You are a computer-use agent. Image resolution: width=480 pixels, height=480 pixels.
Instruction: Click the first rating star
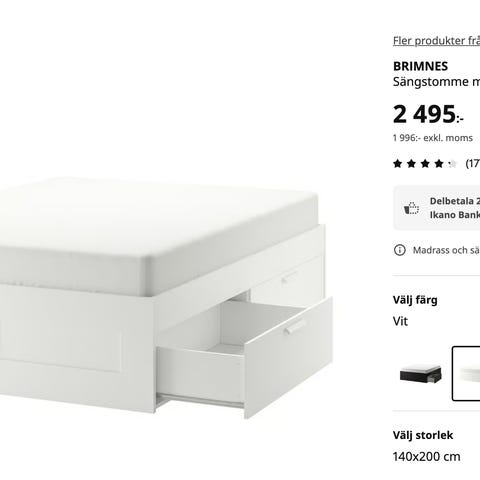tap(397, 164)
